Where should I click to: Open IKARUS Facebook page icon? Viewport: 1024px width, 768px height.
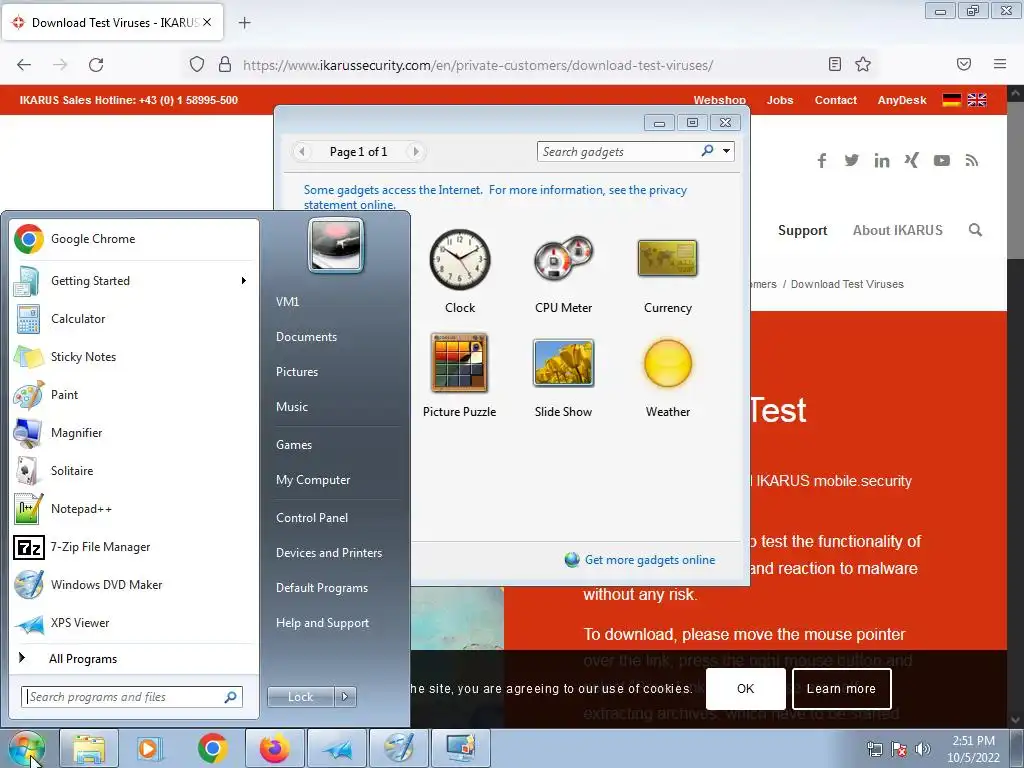point(822,161)
